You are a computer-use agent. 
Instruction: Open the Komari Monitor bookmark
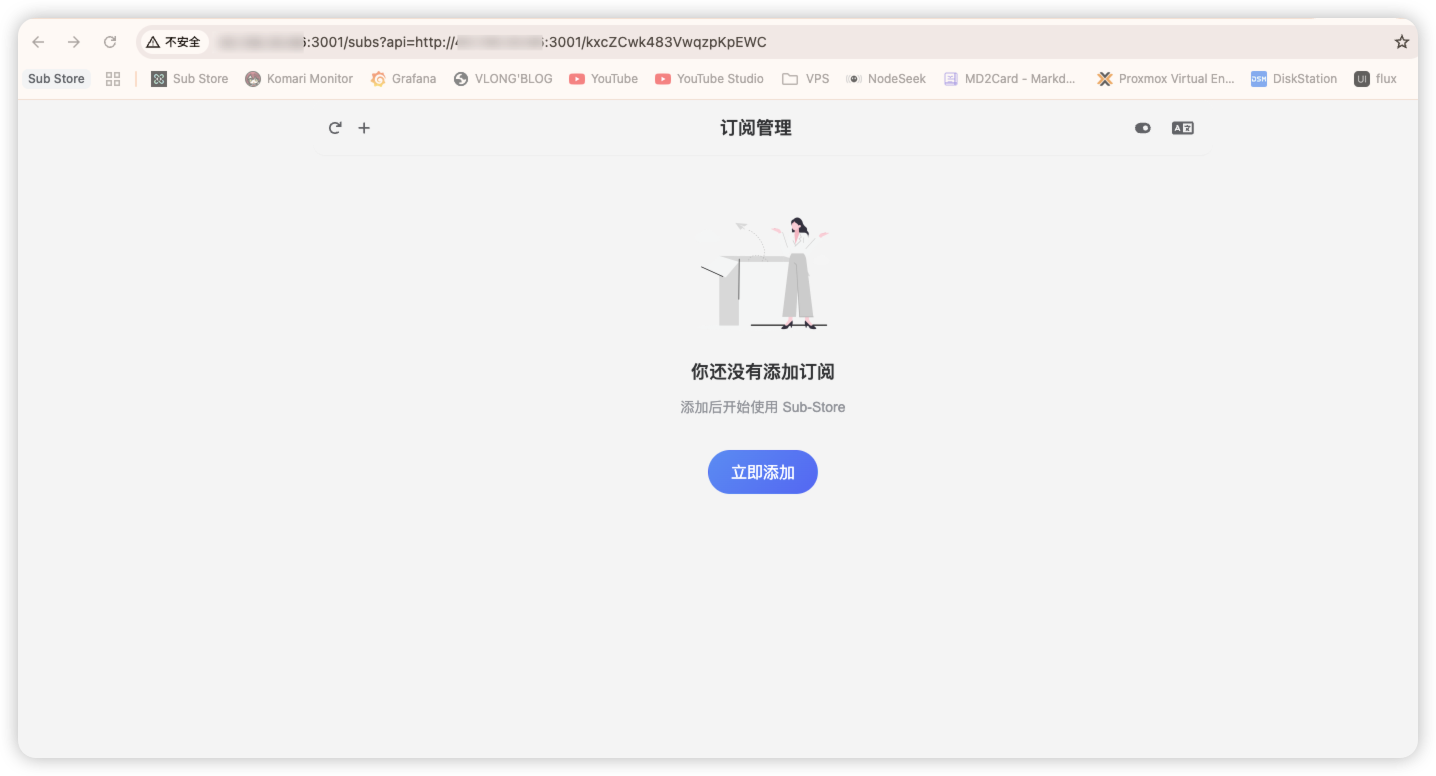299,79
